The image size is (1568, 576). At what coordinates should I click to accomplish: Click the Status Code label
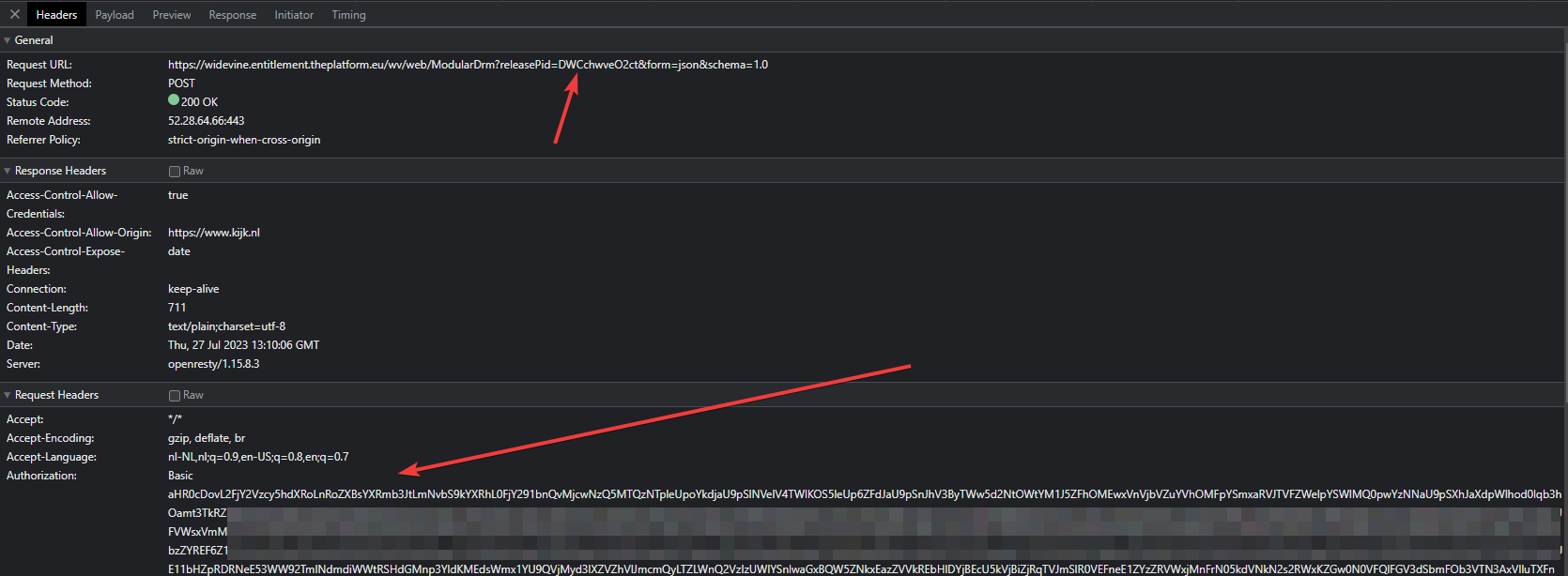(38, 102)
